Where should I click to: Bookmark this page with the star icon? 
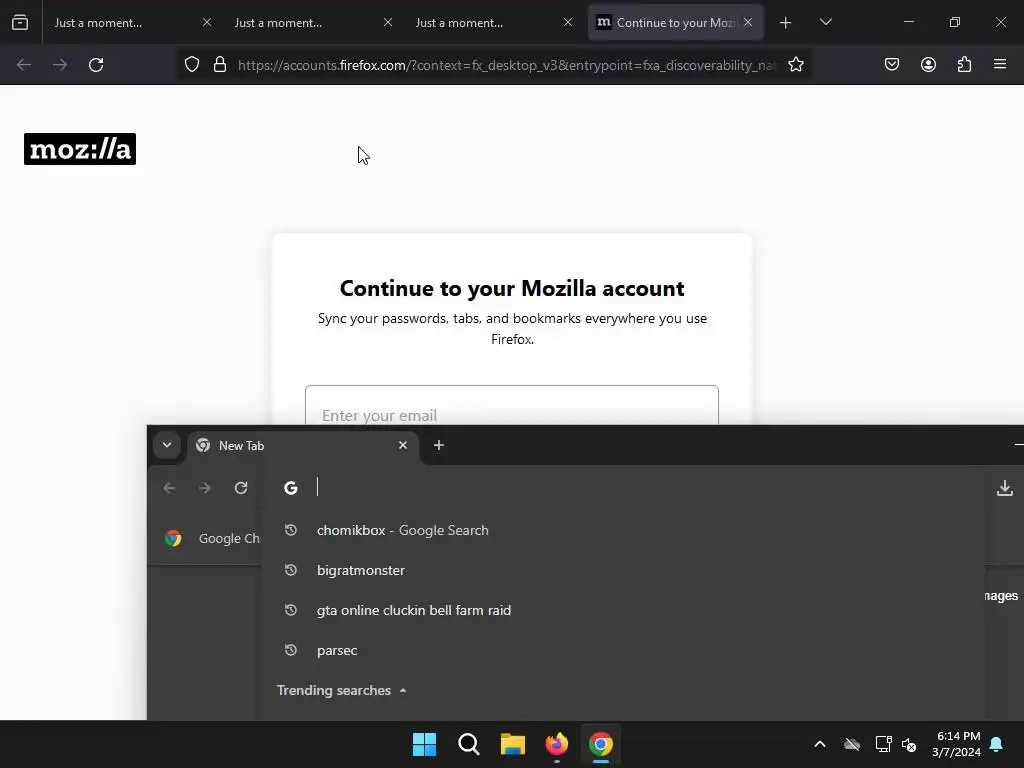point(795,65)
